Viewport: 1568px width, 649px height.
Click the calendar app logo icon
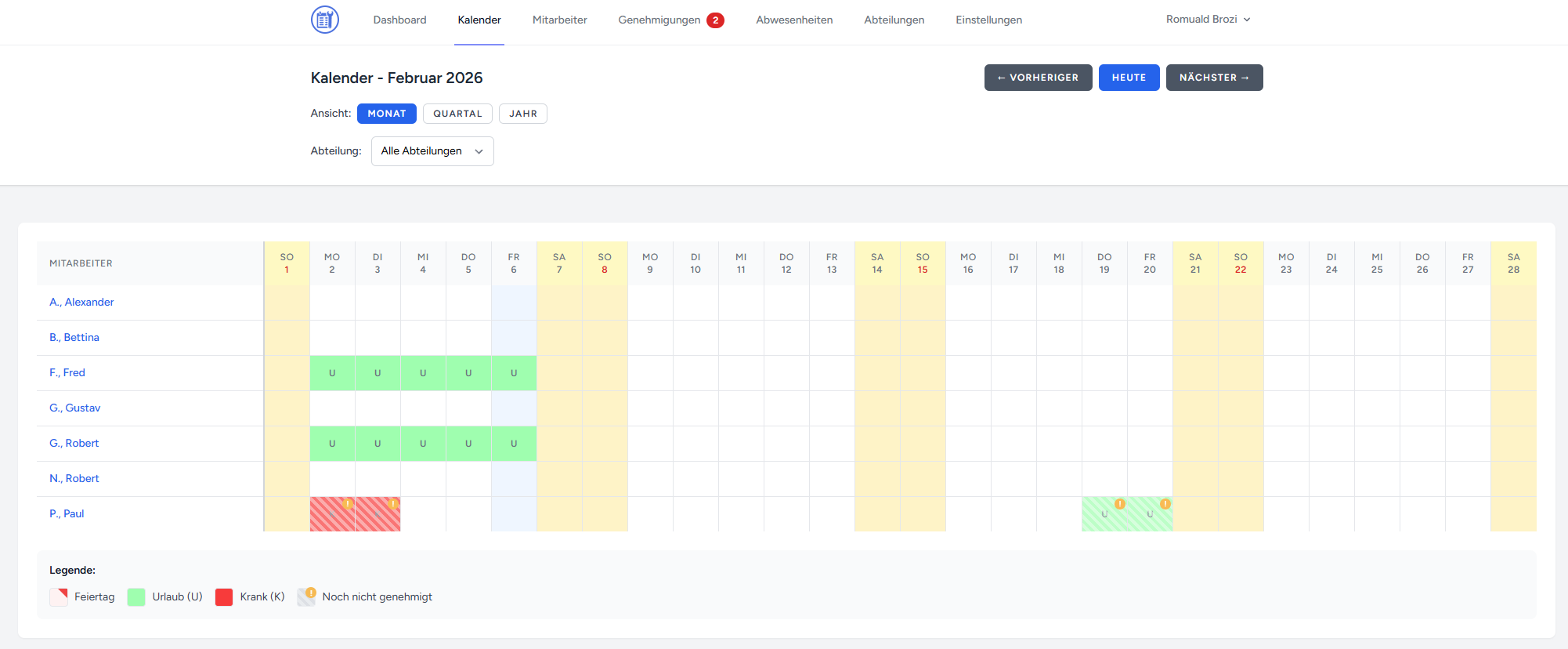(x=324, y=20)
